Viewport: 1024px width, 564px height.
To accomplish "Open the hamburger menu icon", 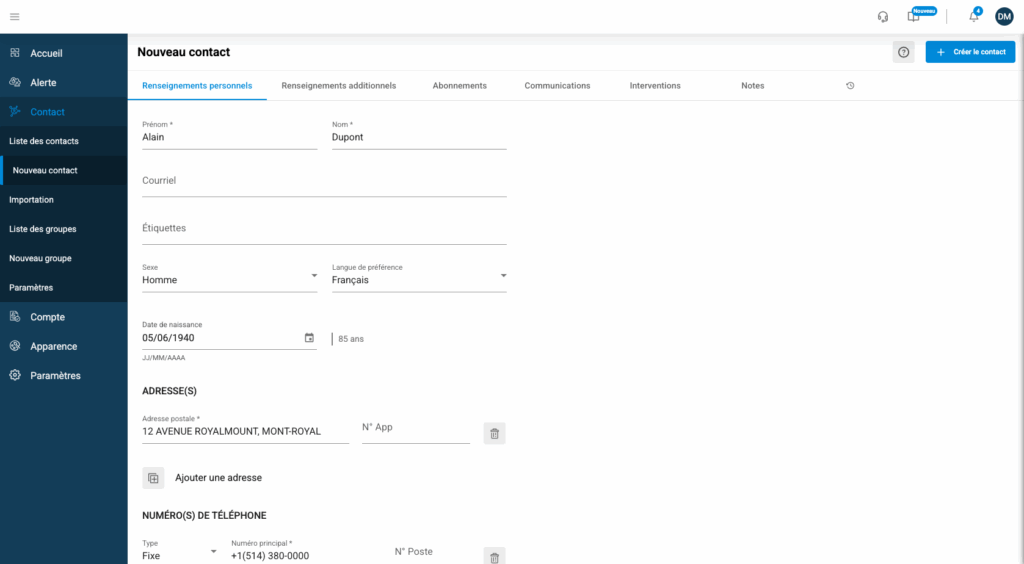I will (x=14, y=16).
